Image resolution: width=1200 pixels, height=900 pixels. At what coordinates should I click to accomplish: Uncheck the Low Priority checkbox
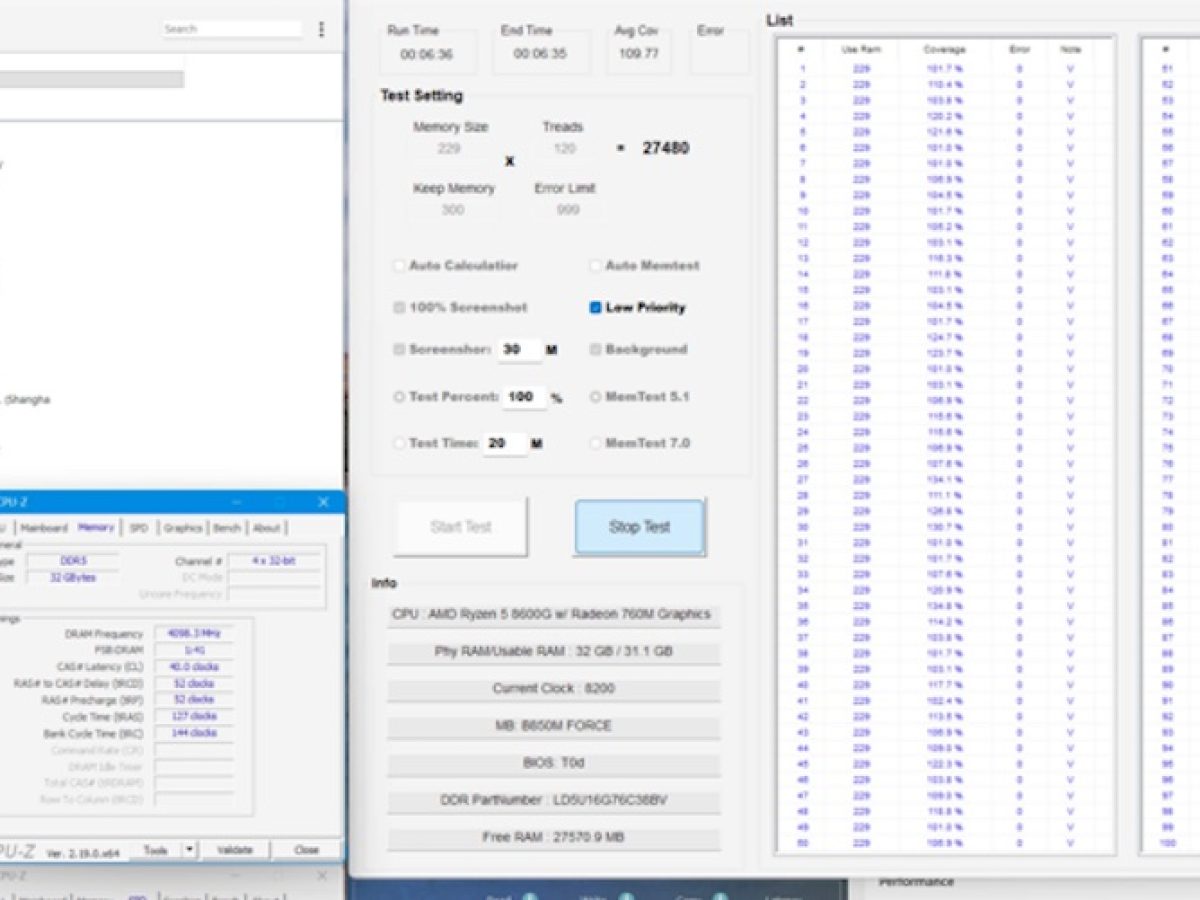(x=596, y=308)
